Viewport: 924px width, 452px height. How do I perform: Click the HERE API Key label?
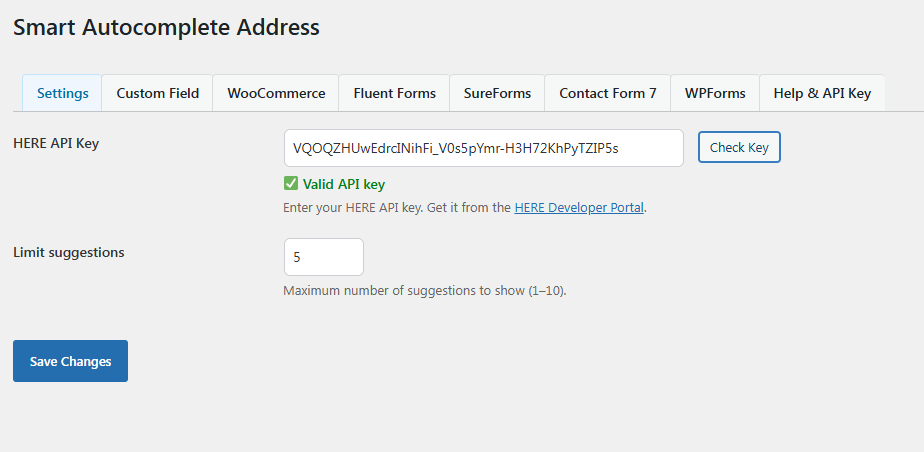click(x=56, y=143)
